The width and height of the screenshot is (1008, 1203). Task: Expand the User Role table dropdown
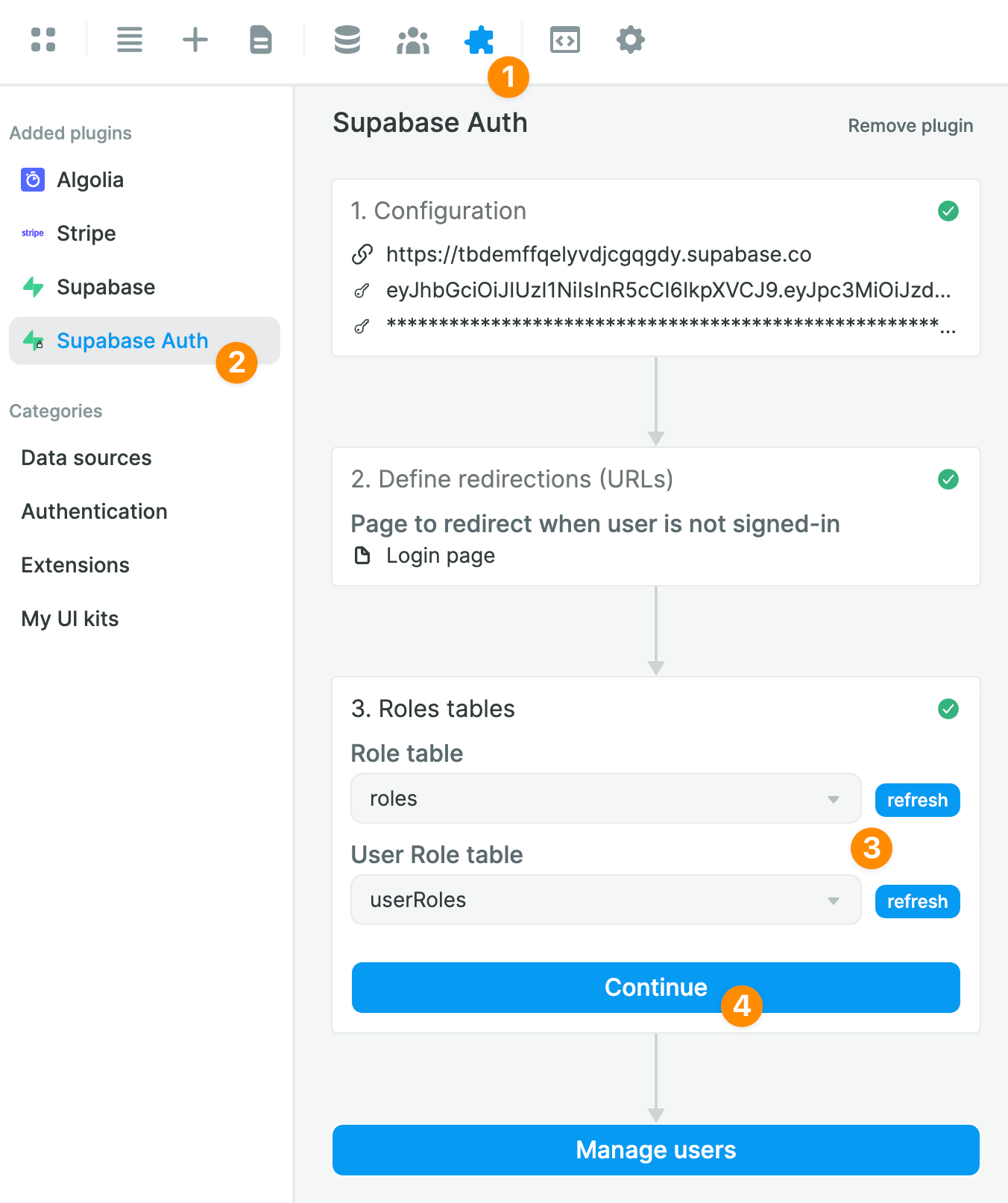coord(606,900)
